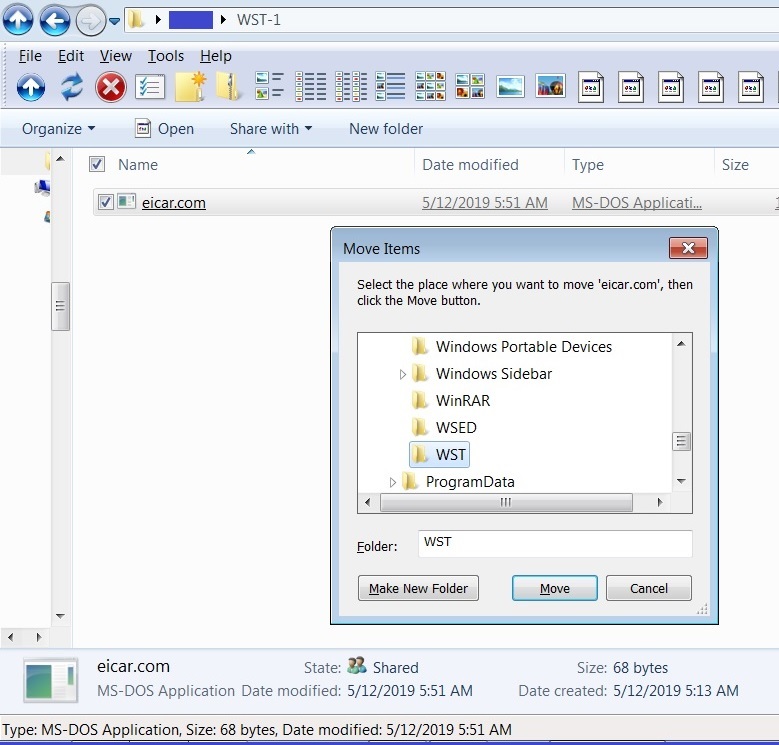Click the Move button

click(555, 588)
